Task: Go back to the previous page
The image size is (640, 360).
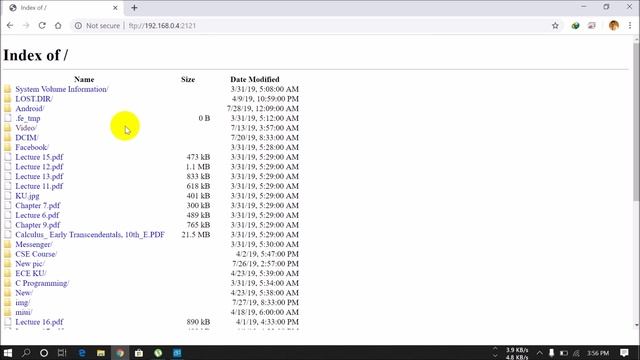Action: (10, 25)
